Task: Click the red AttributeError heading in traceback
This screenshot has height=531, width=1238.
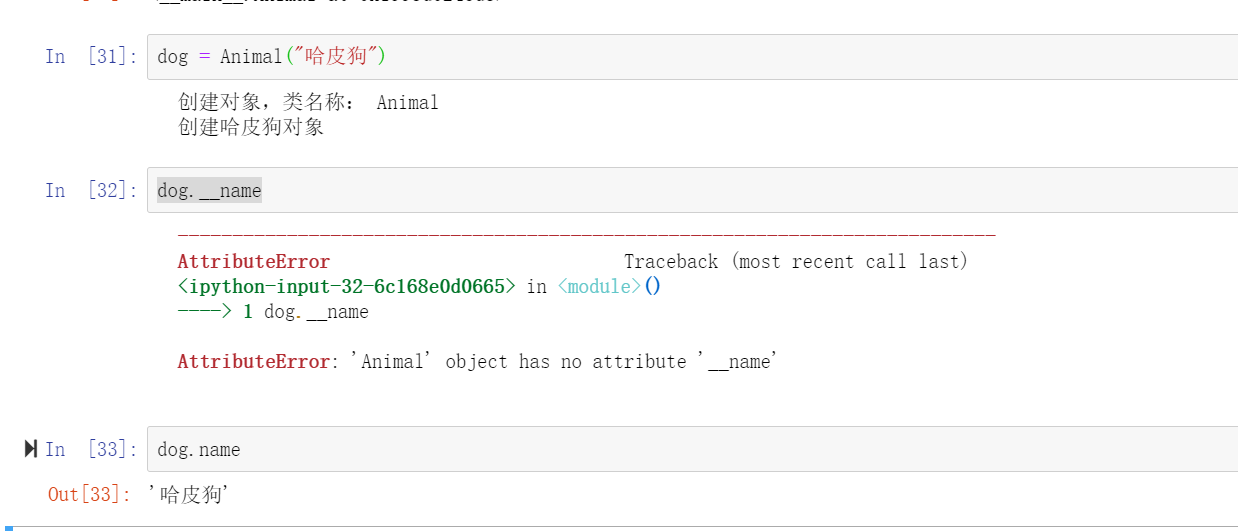Action: (x=254, y=262)
